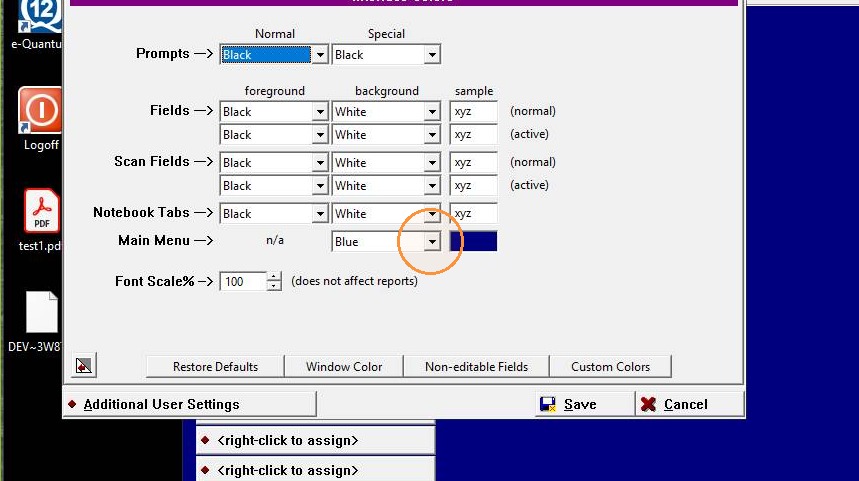Decrease Font Scale with the down arrow

pyautogui.click(x=274, y=286)
